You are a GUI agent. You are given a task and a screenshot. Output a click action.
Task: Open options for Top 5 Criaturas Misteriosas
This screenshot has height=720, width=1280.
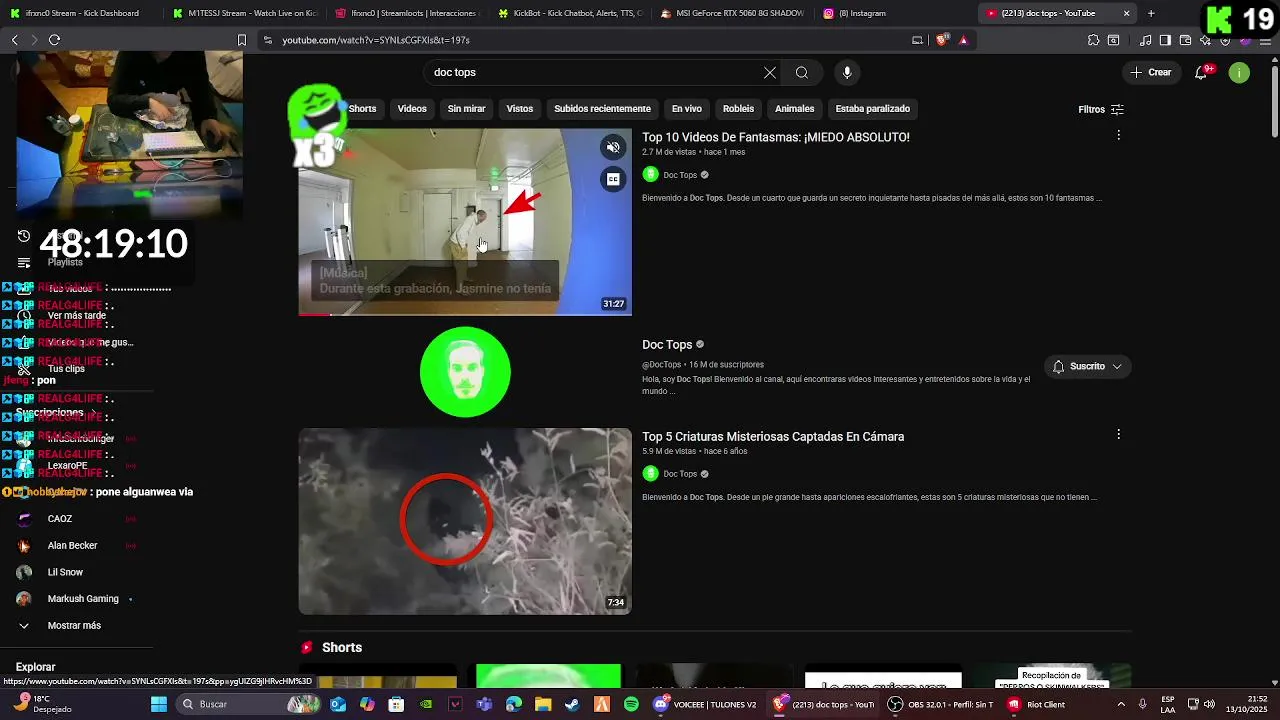point(1118,434)
